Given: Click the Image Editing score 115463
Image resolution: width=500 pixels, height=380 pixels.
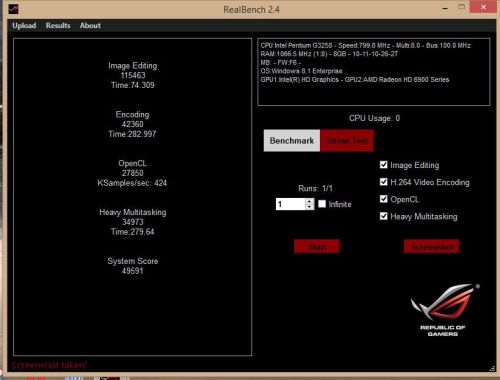Looking at the screenshot, I should (133, 75).
